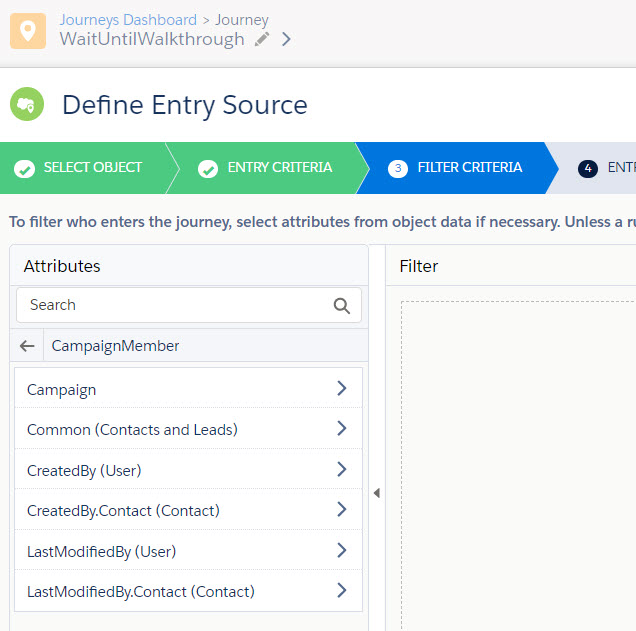
Task: Click in the attributes Search field
Action: tap(175, 305)
